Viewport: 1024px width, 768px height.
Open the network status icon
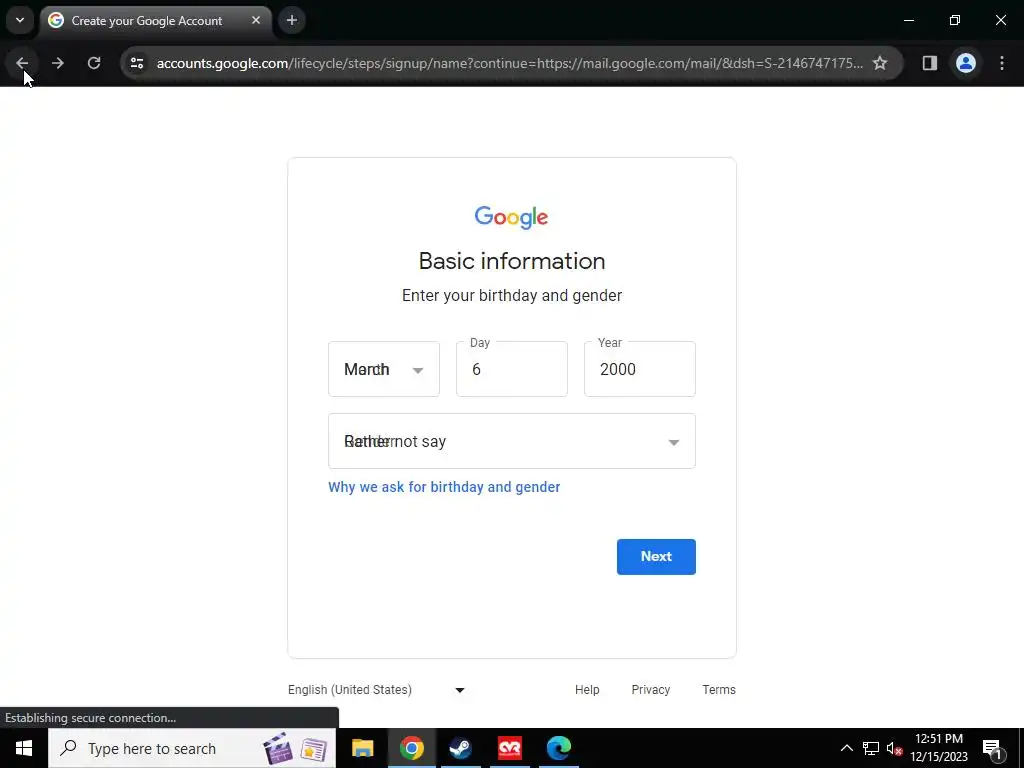coord(871,748)
